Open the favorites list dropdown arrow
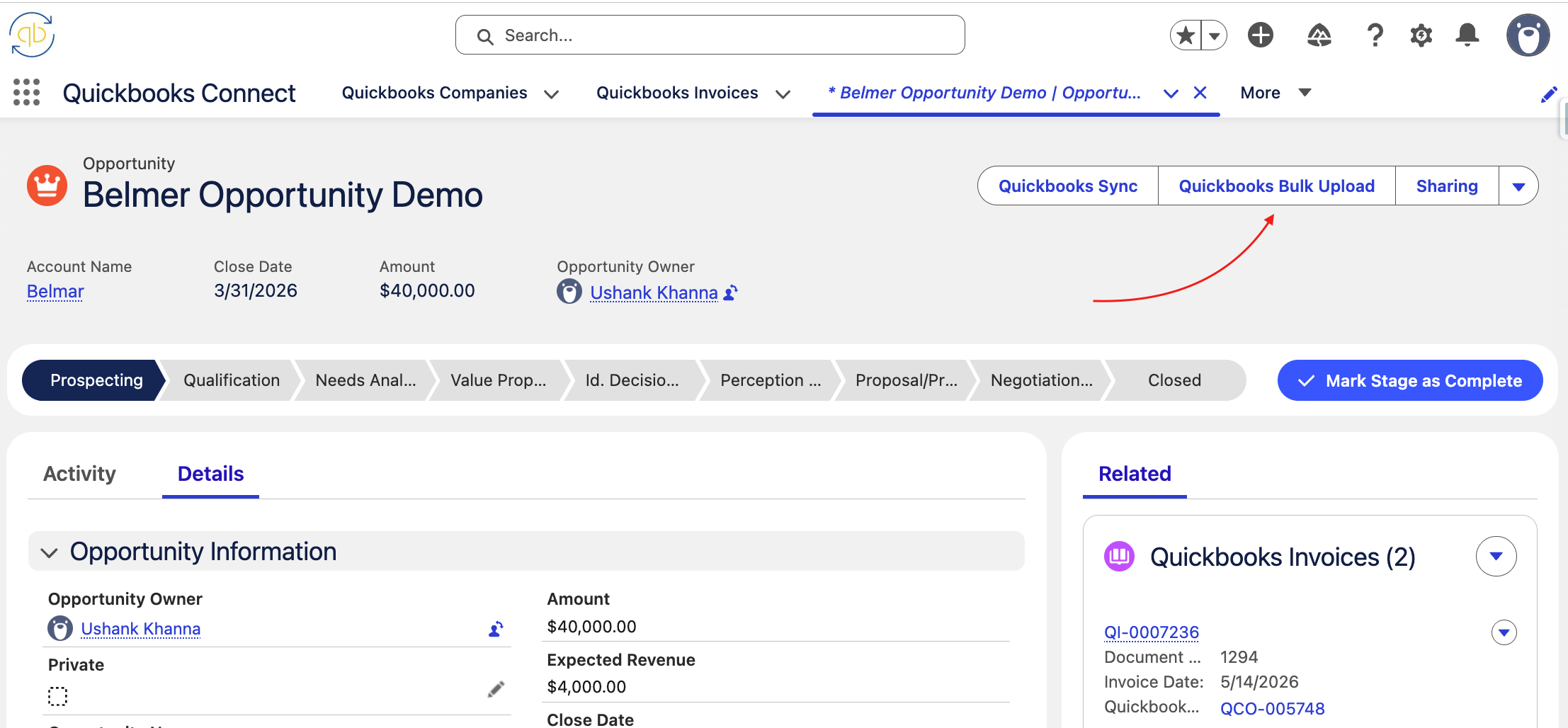 (1215, 35)
